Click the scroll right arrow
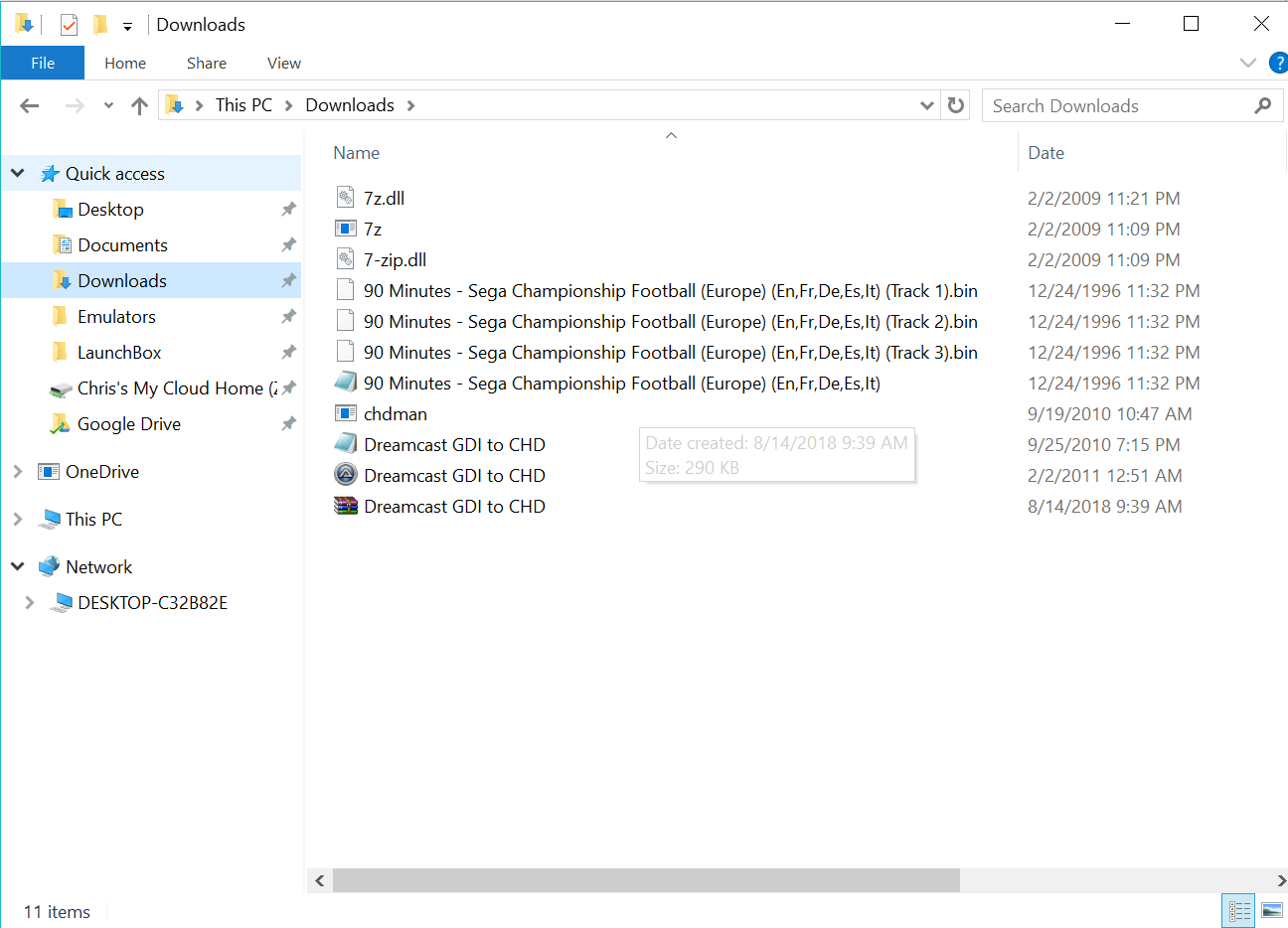This screenshot has height=928, width=1288. (1280, 880)
